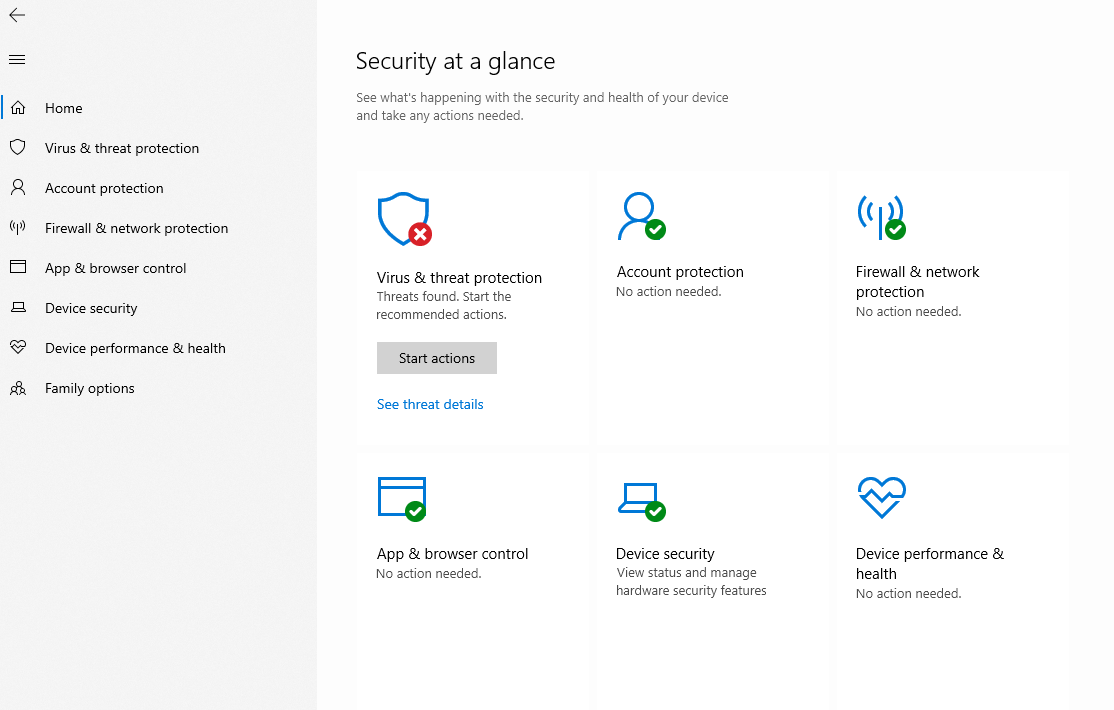
Task: Open Virus & threat protection card title
Action: pyautogui.click(x=459, y=278)
